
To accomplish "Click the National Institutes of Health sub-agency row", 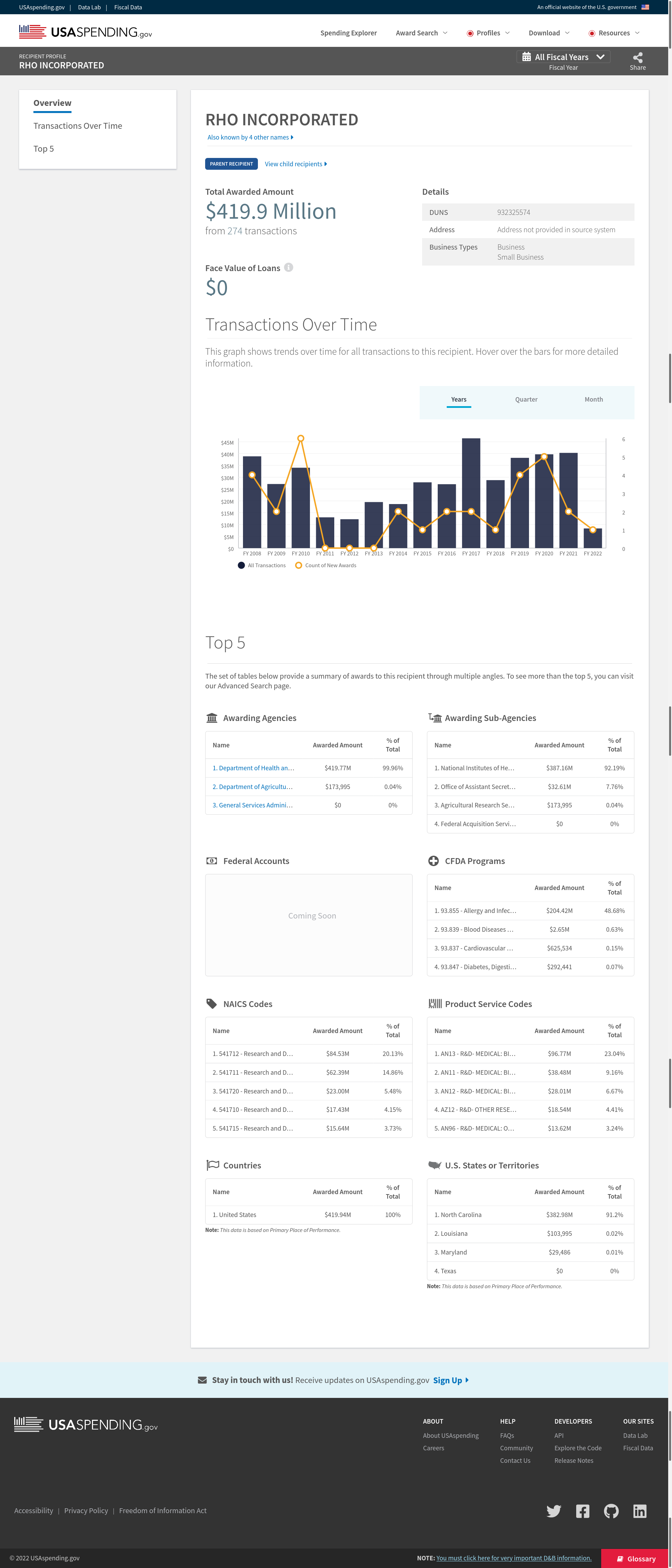I will pyautogui.click(x=530, y=768).
